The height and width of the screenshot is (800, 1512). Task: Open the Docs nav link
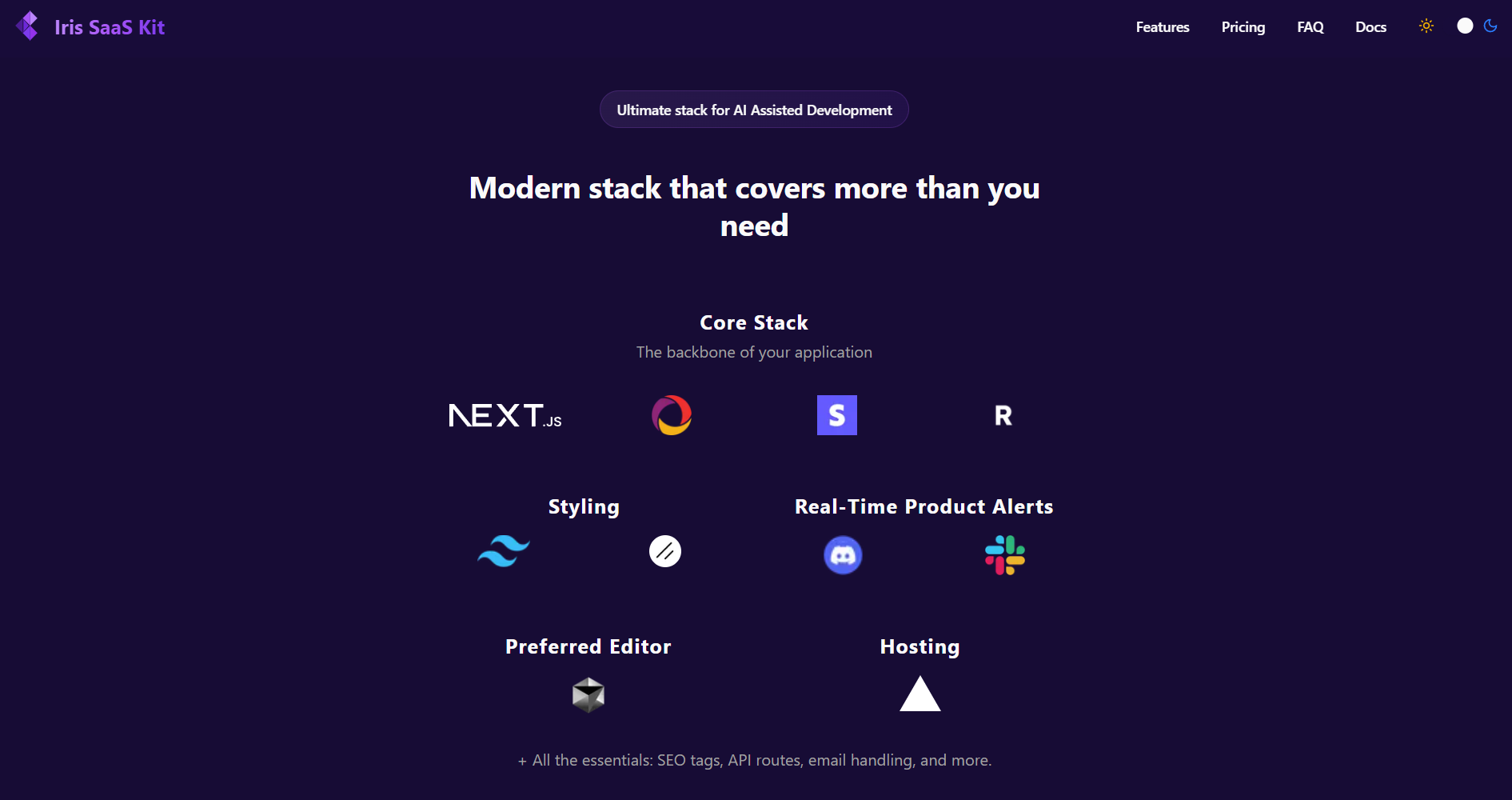1370,27
